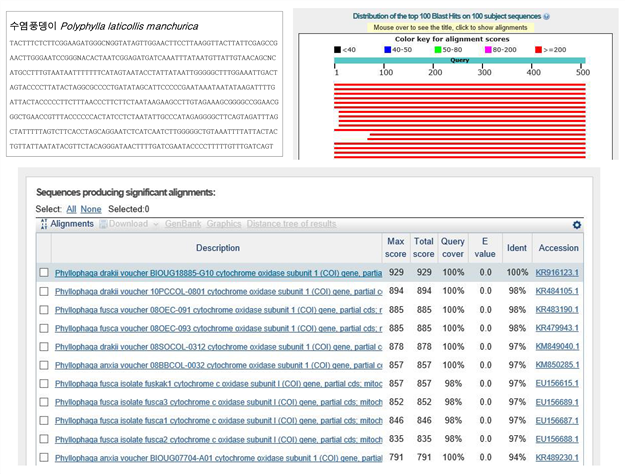Click the Distribution of top 100 Blast Hits title
625x474 pixels.
(x=447, y=16)
